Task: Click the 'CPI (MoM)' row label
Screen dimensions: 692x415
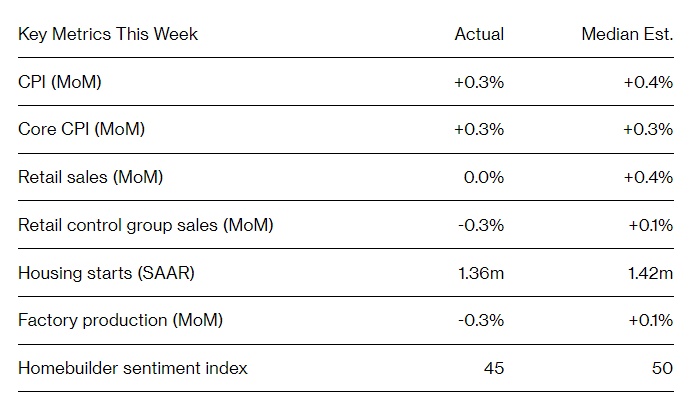Action: 60,82
